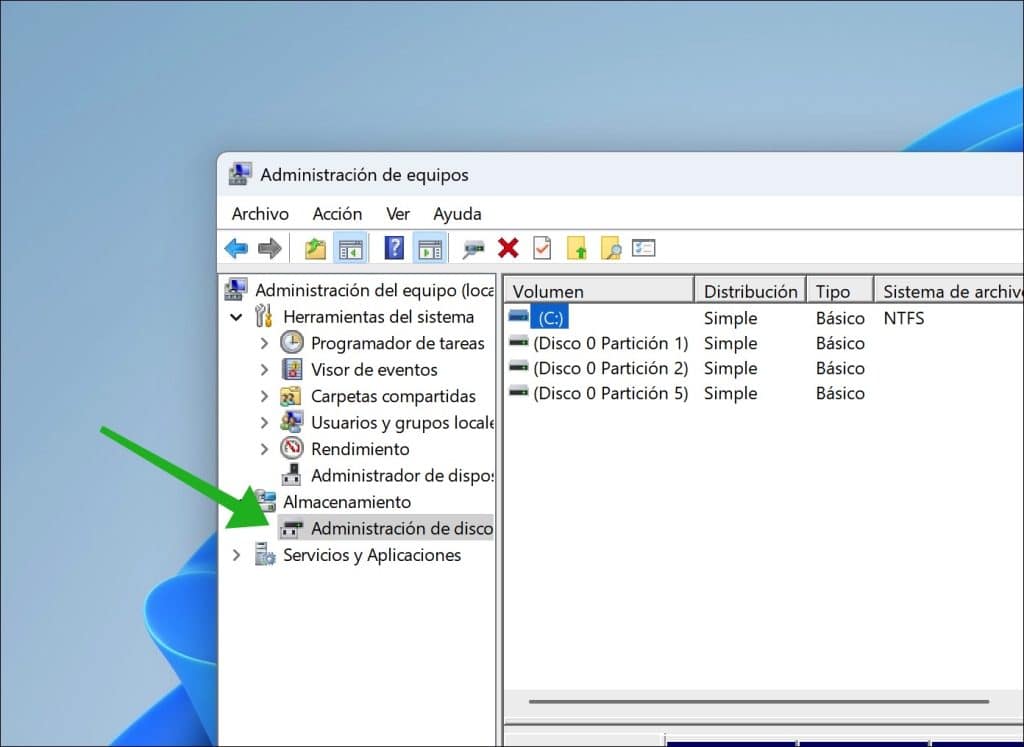Click the Administración de discos drive icon

(291, 528)
